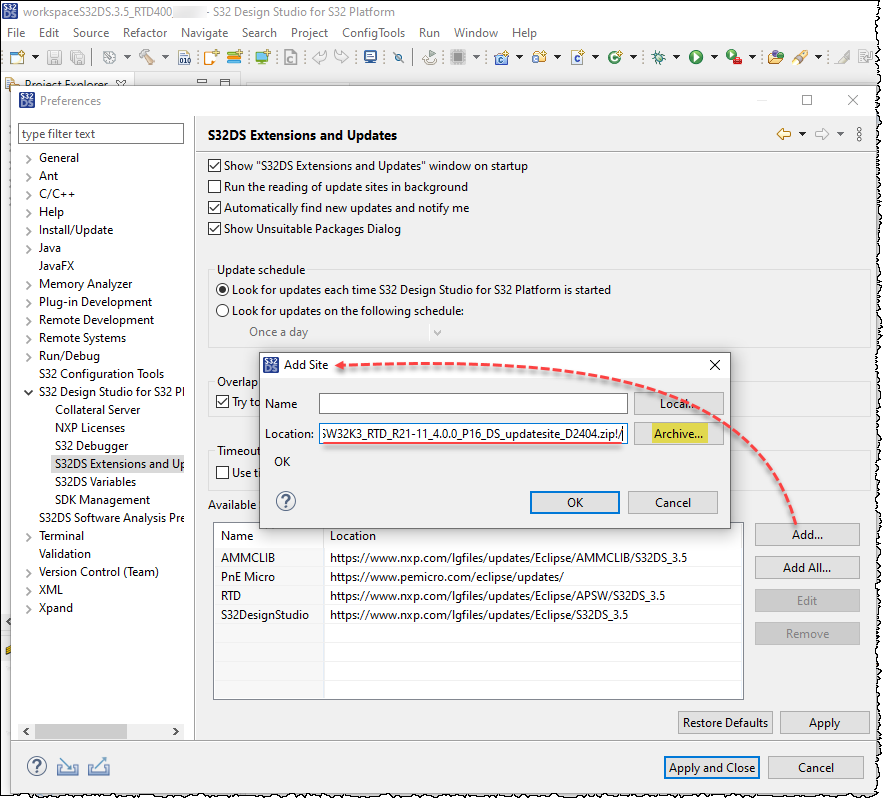The image size is (883, 800).
Task: Click the Preferences three-dot view menu
Action: pos(859,134)
